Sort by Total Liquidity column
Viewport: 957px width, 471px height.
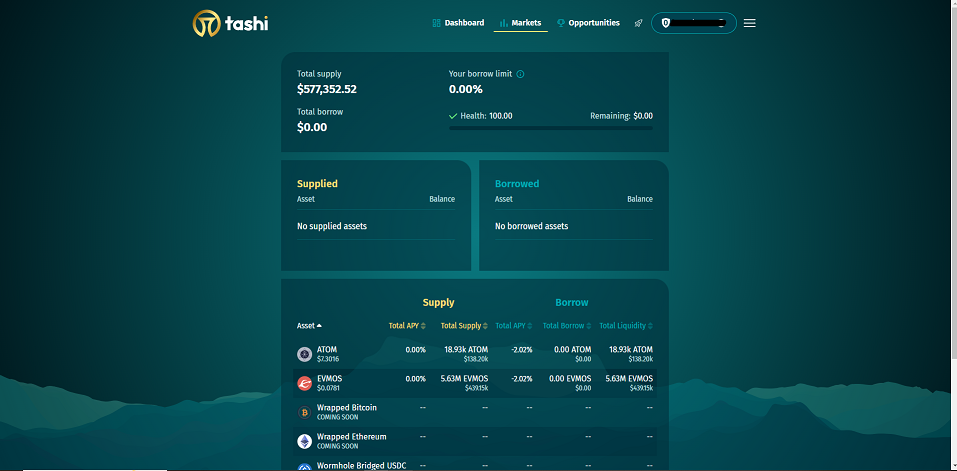tap(625, 326)
